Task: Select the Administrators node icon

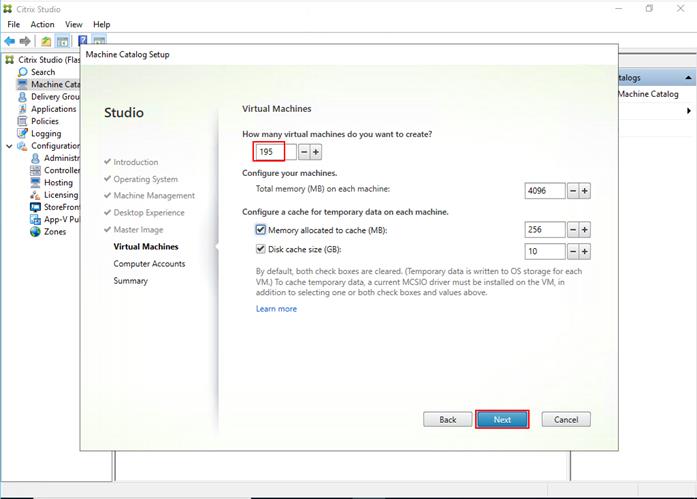Action: point(35,158)
